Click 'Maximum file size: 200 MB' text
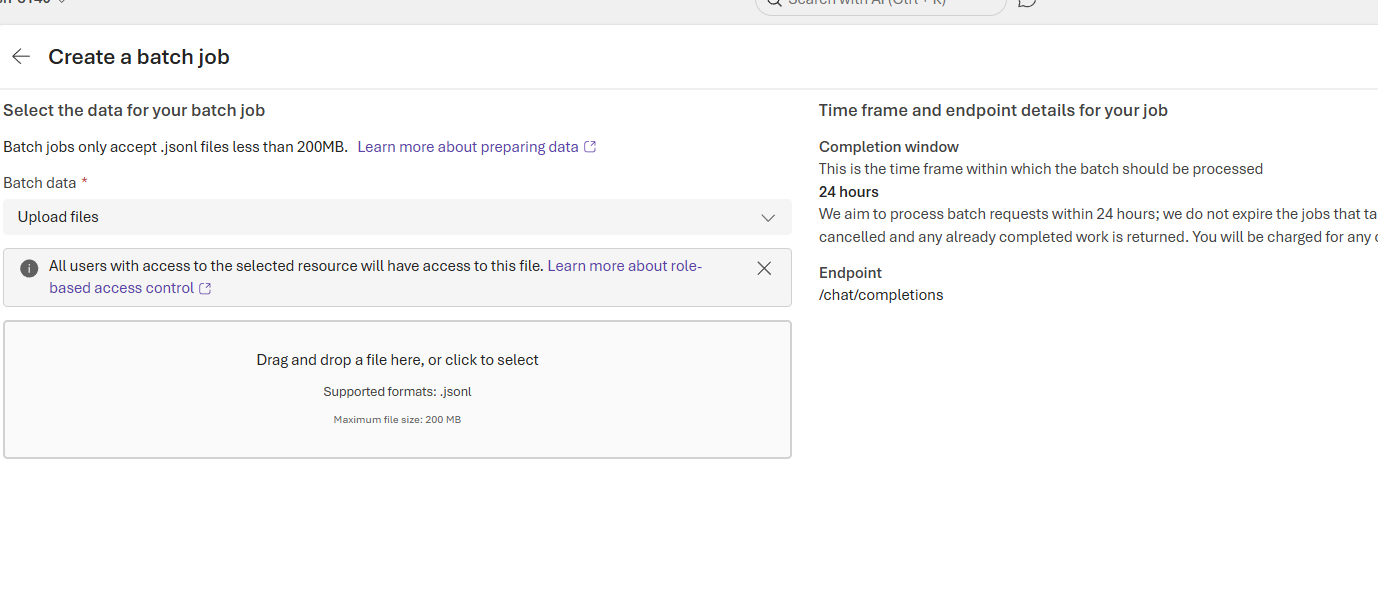The width and height of the screenshot is (1378, 591). 397,420
